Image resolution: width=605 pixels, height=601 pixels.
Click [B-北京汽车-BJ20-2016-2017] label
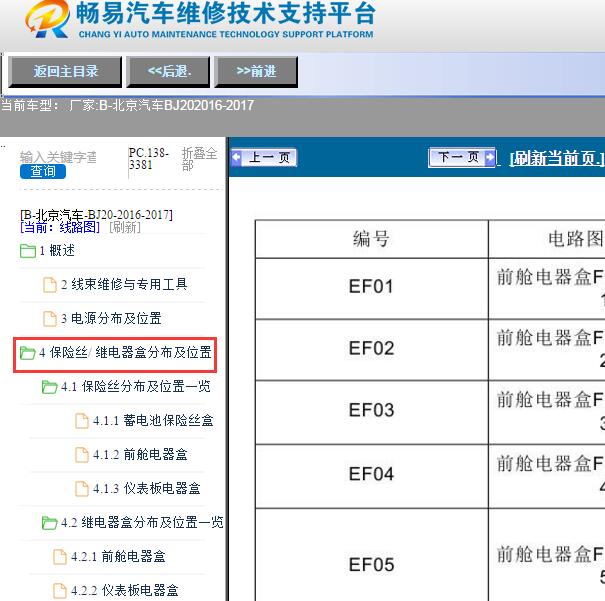click(96, 214)
